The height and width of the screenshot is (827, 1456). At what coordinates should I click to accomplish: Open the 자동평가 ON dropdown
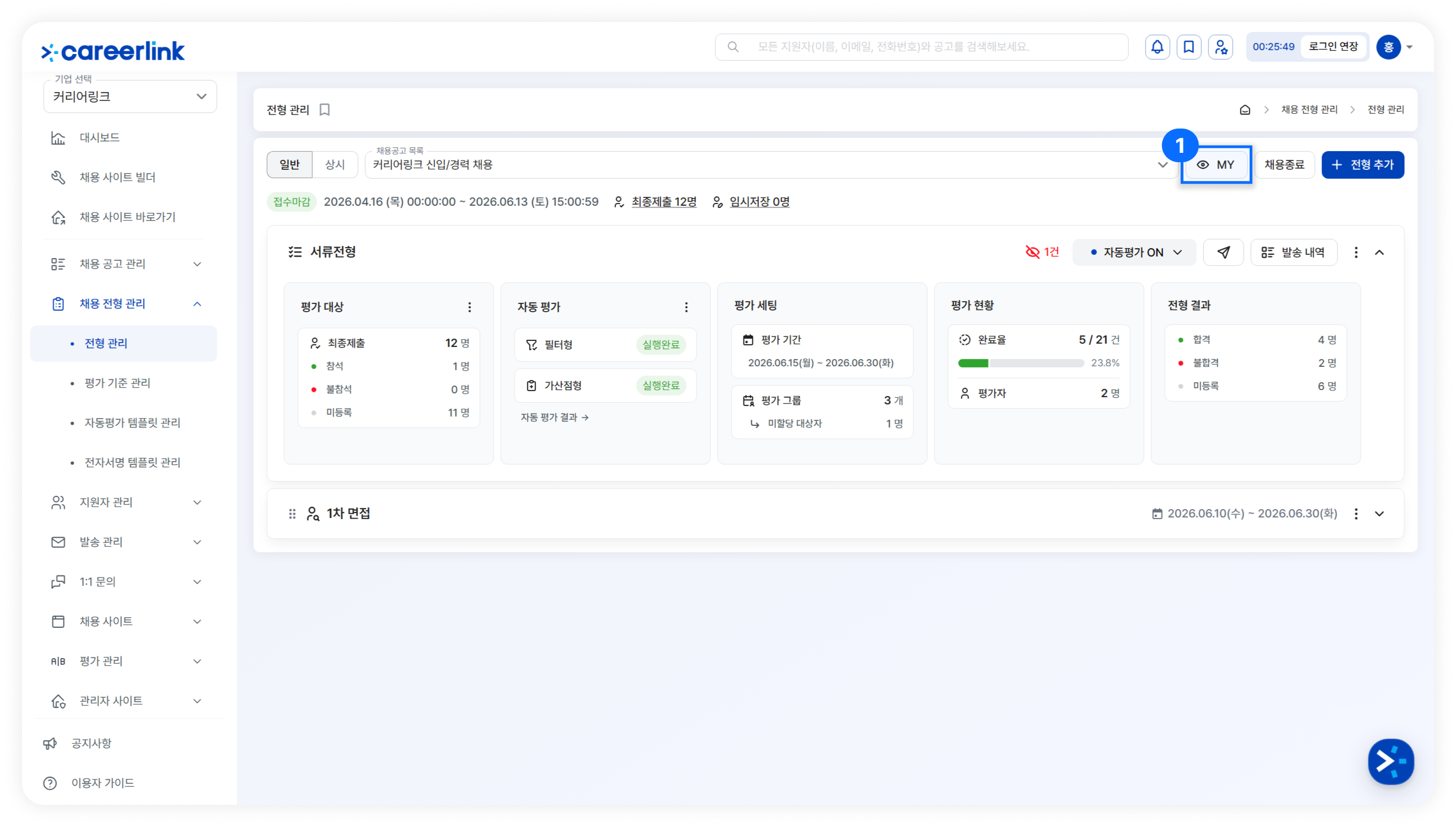pos(1133,252)
